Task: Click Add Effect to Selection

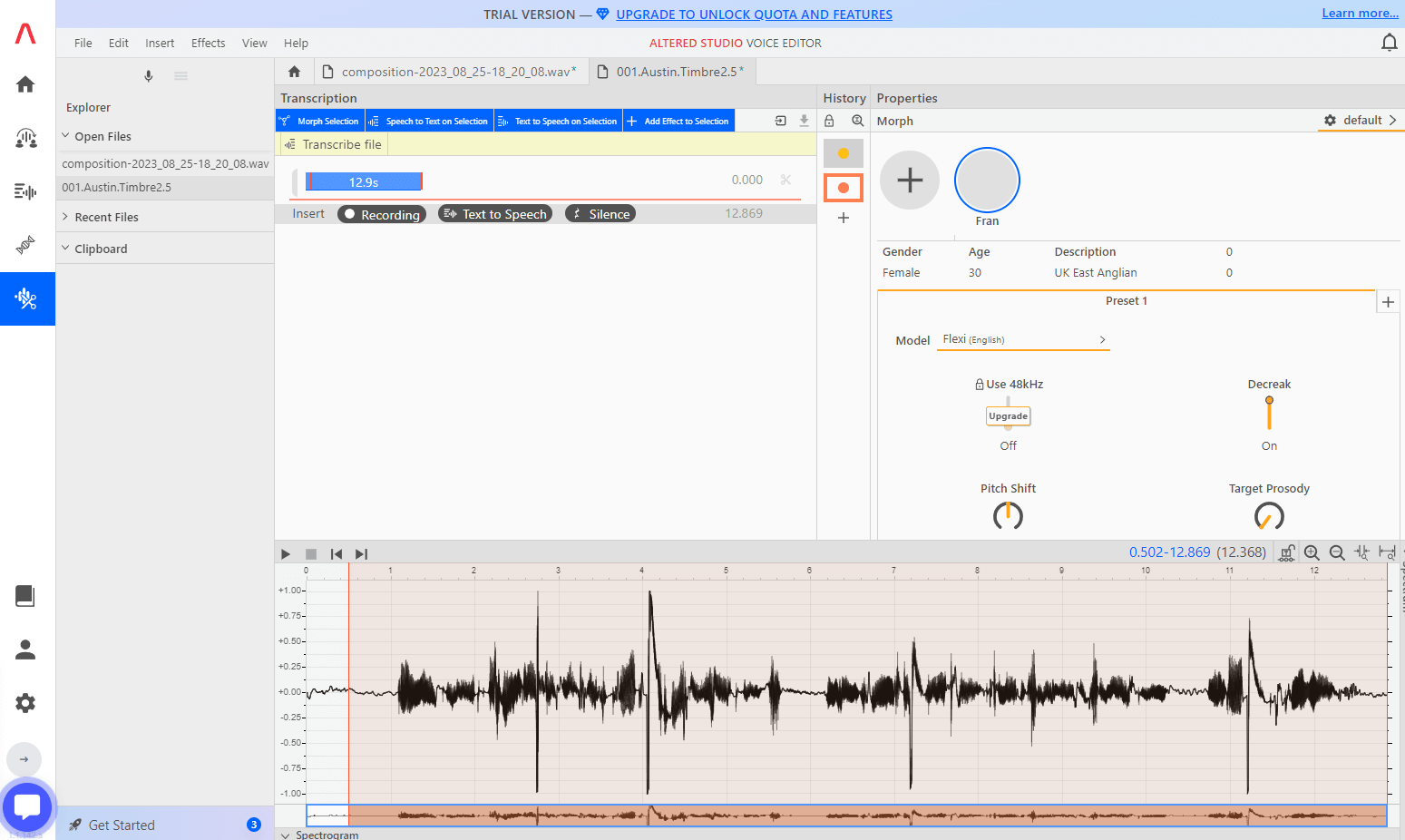Action: (678, 121)
